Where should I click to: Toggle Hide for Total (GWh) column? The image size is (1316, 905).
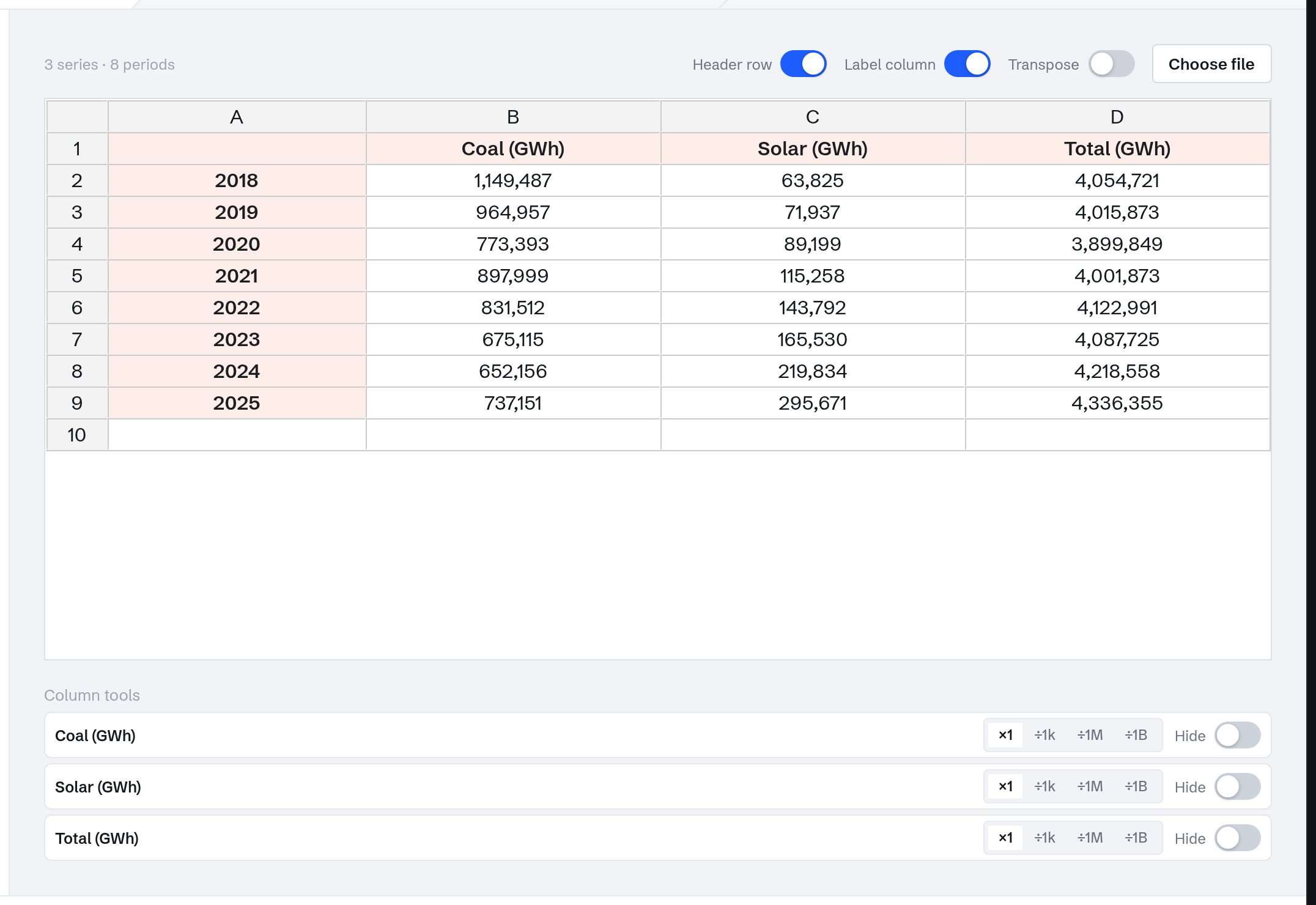point(1237,838)
